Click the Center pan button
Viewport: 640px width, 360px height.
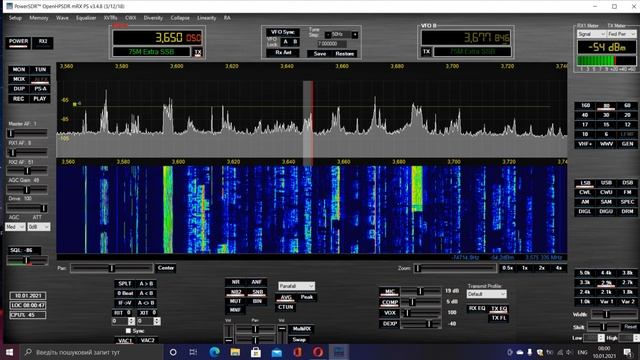[x=166, y=268]
